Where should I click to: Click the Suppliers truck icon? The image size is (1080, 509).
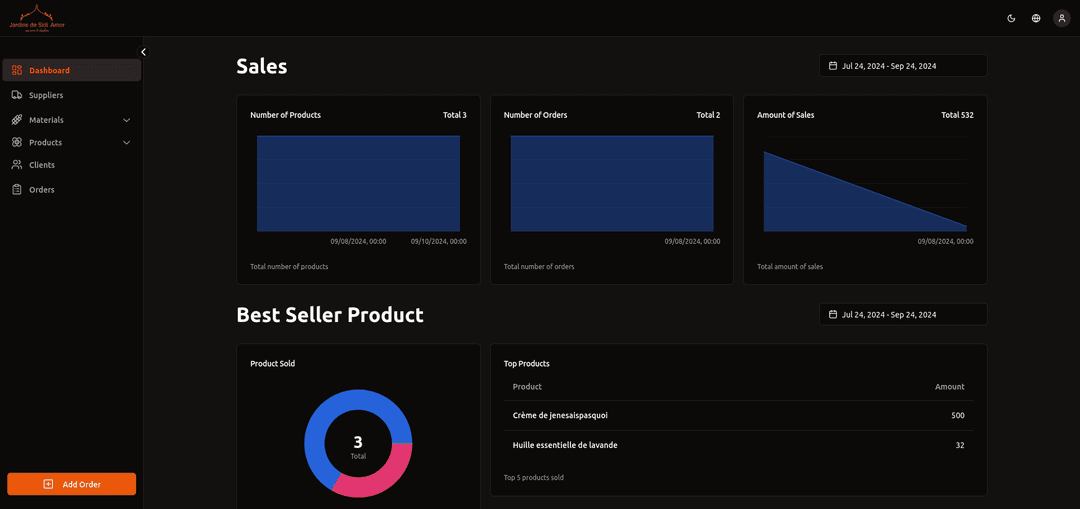click(x=17, y=95)
